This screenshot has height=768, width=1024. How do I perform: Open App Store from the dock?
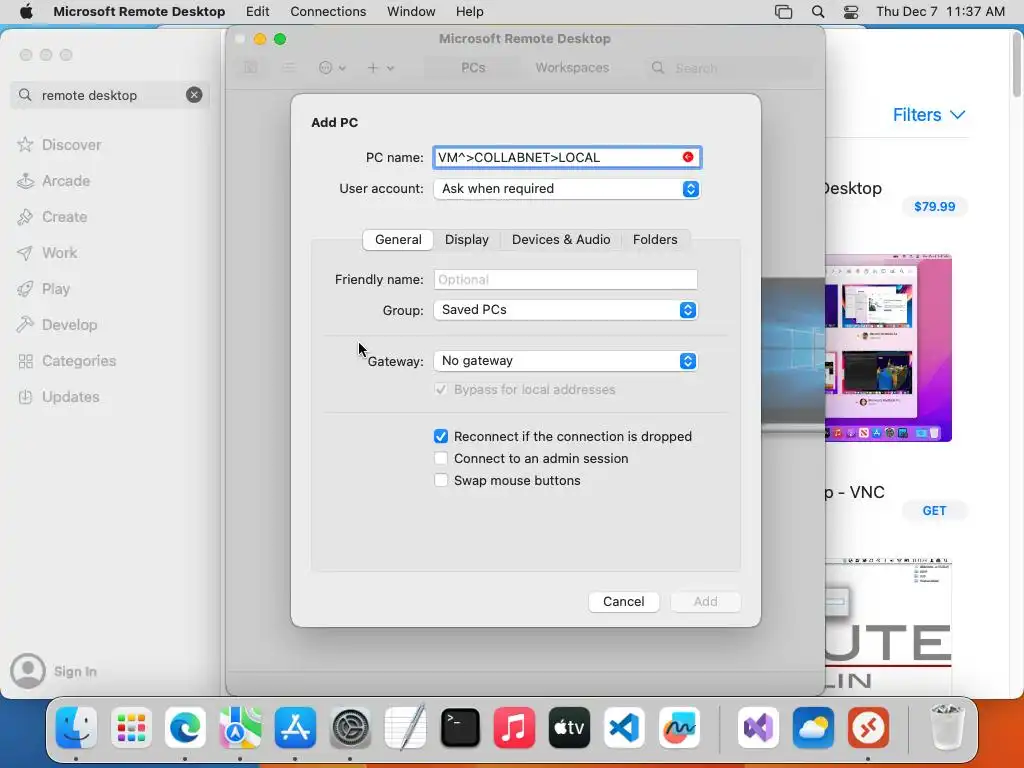tap(295, 728)
